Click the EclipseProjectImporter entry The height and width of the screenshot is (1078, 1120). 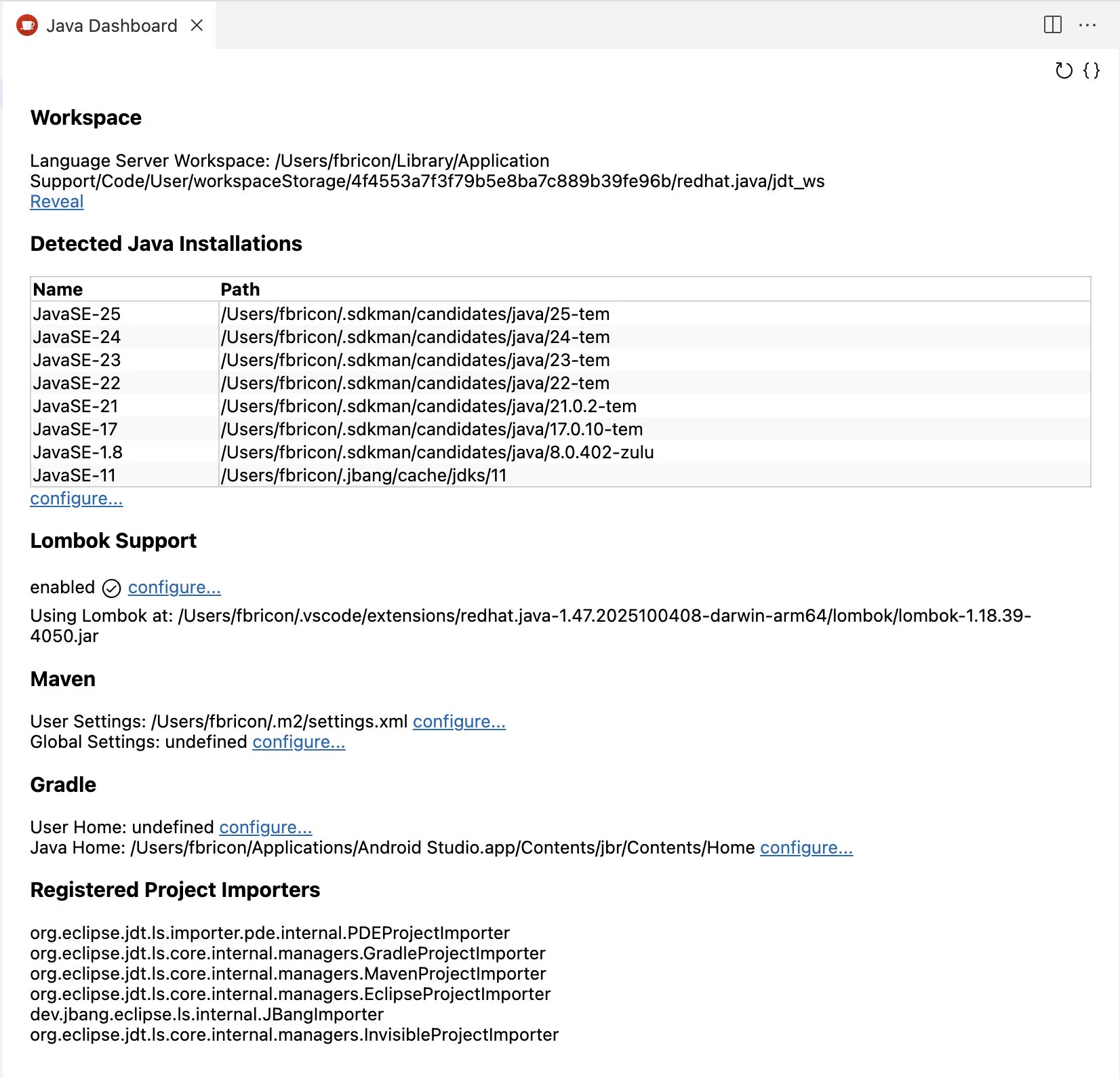pos(290,994)
